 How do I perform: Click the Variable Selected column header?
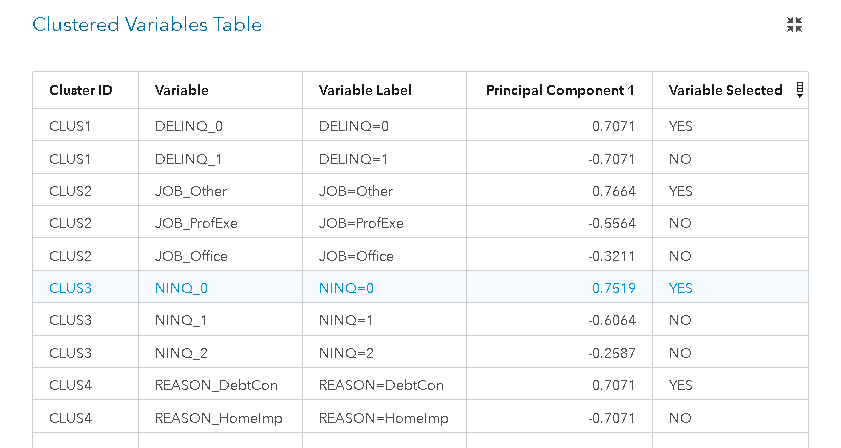(x=725, y=90)
